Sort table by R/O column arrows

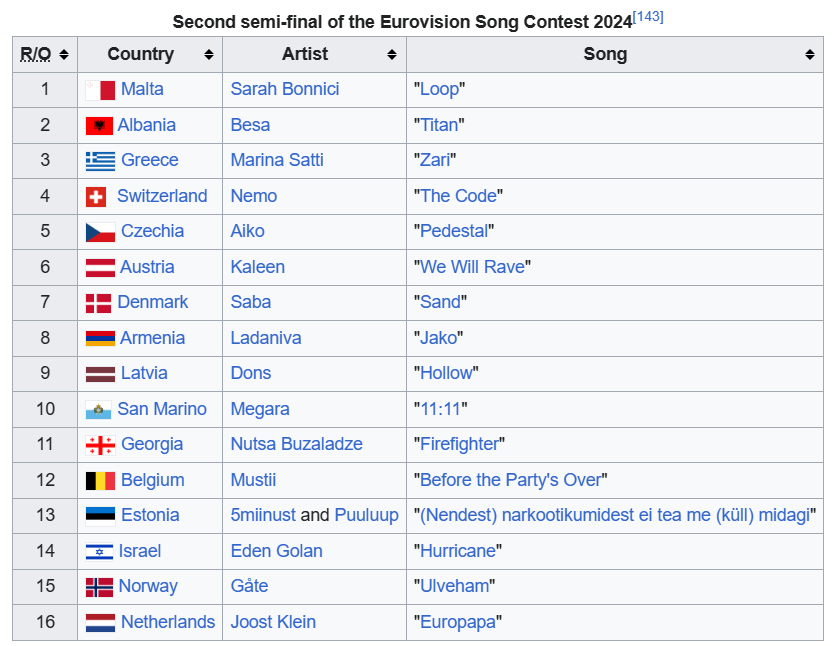64,55
